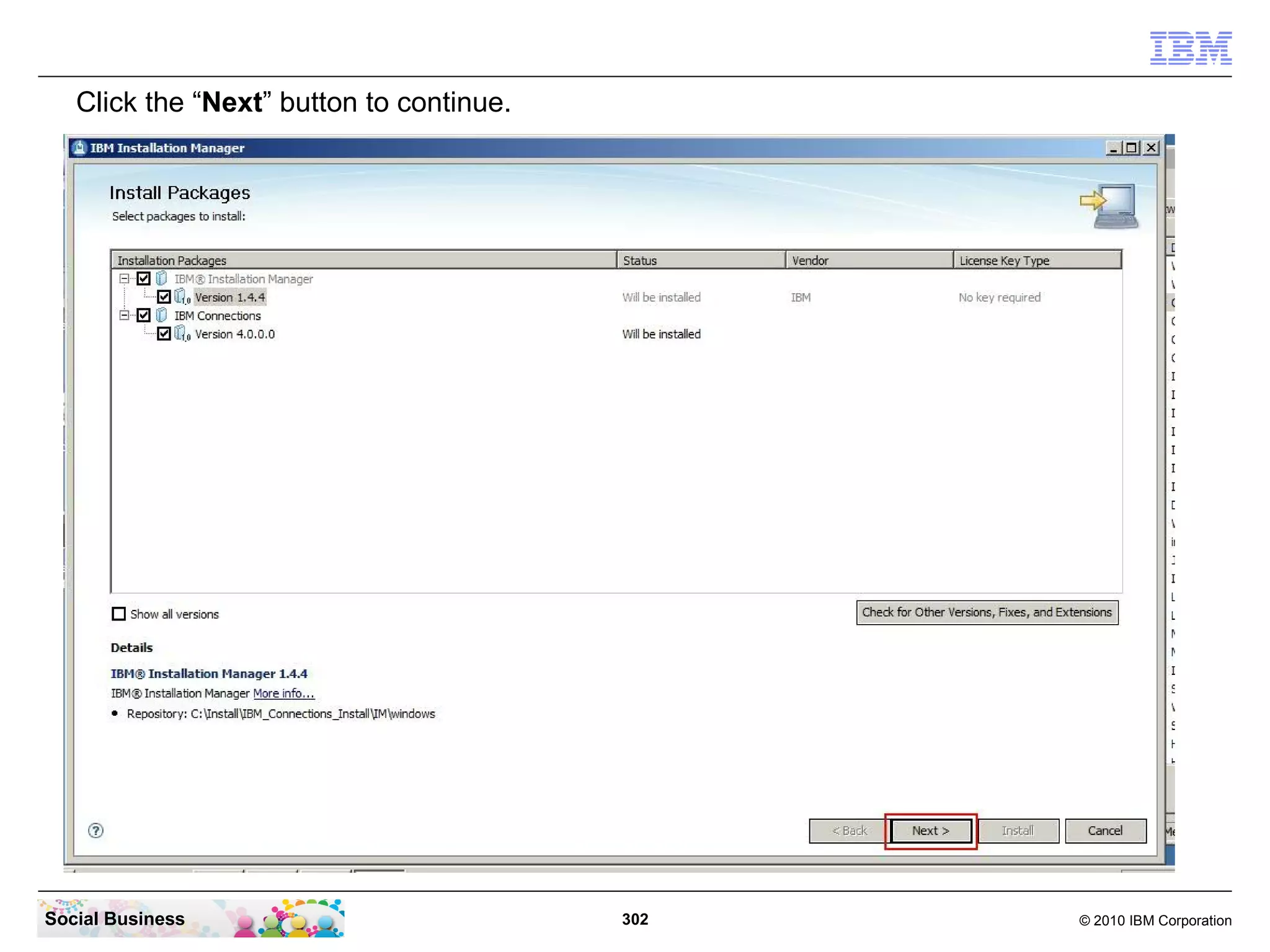Click the disabled < Back button
Screen dimensions: 1270x952
pos(848,831)
